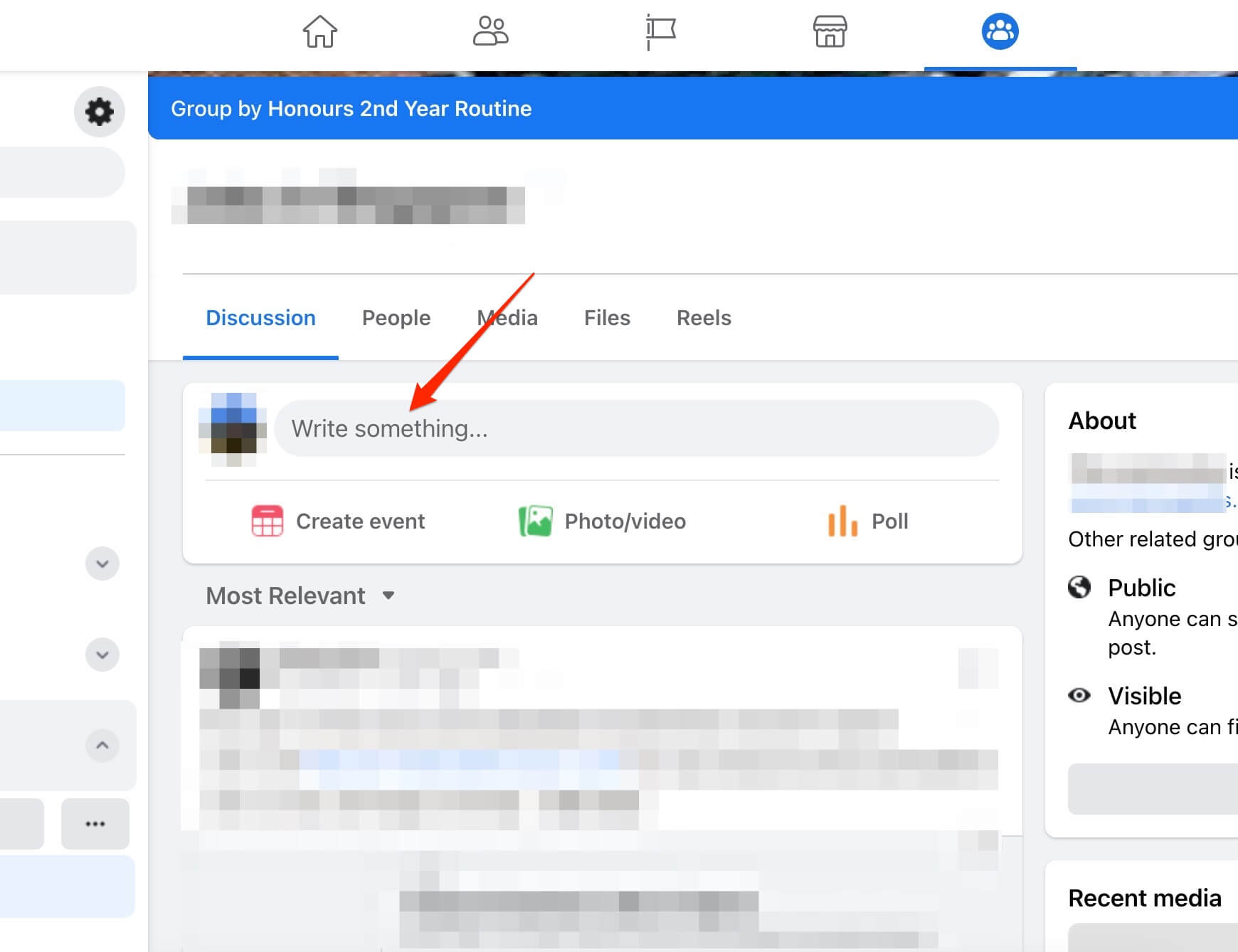Go to the Facebook Home icon
Viewport: 1238px width, 952px height.
[x=319, y=32]
